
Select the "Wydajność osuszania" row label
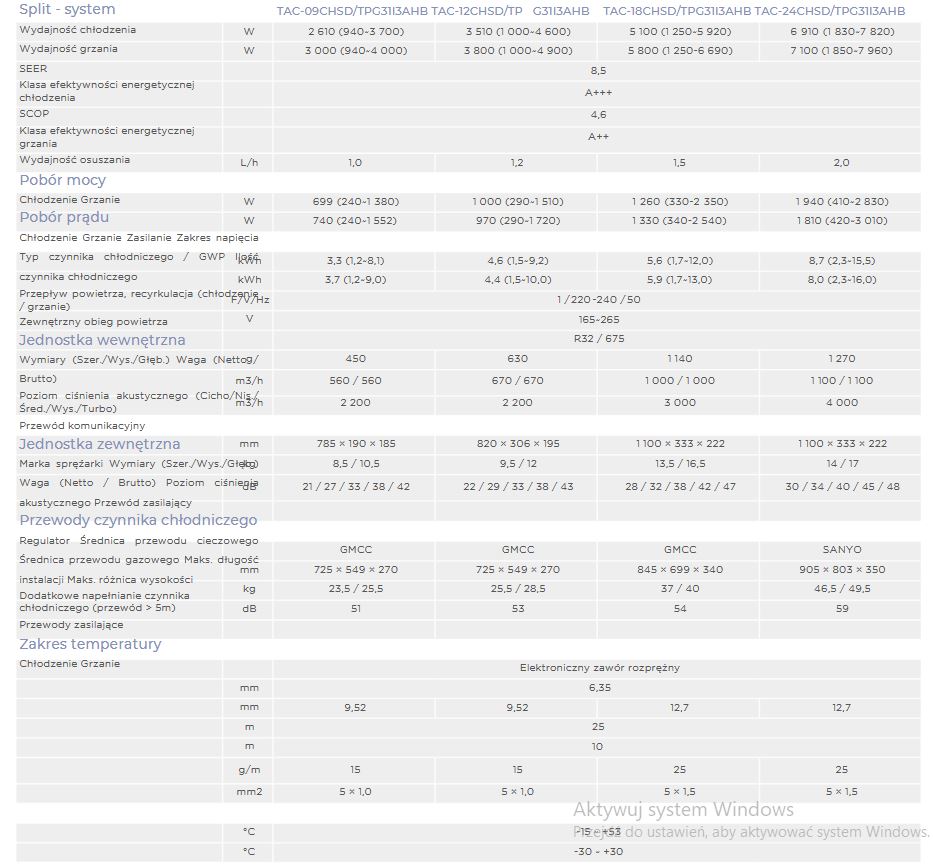click(x=74, y=160)
